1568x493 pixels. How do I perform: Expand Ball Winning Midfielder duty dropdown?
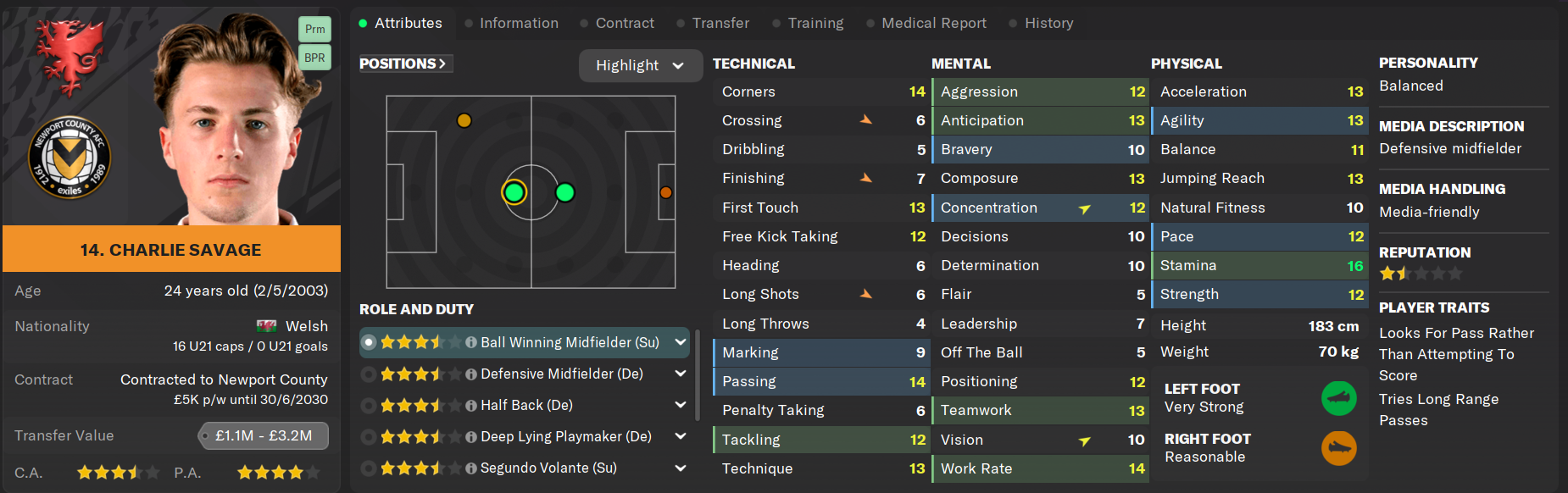[x=680, y=342]
